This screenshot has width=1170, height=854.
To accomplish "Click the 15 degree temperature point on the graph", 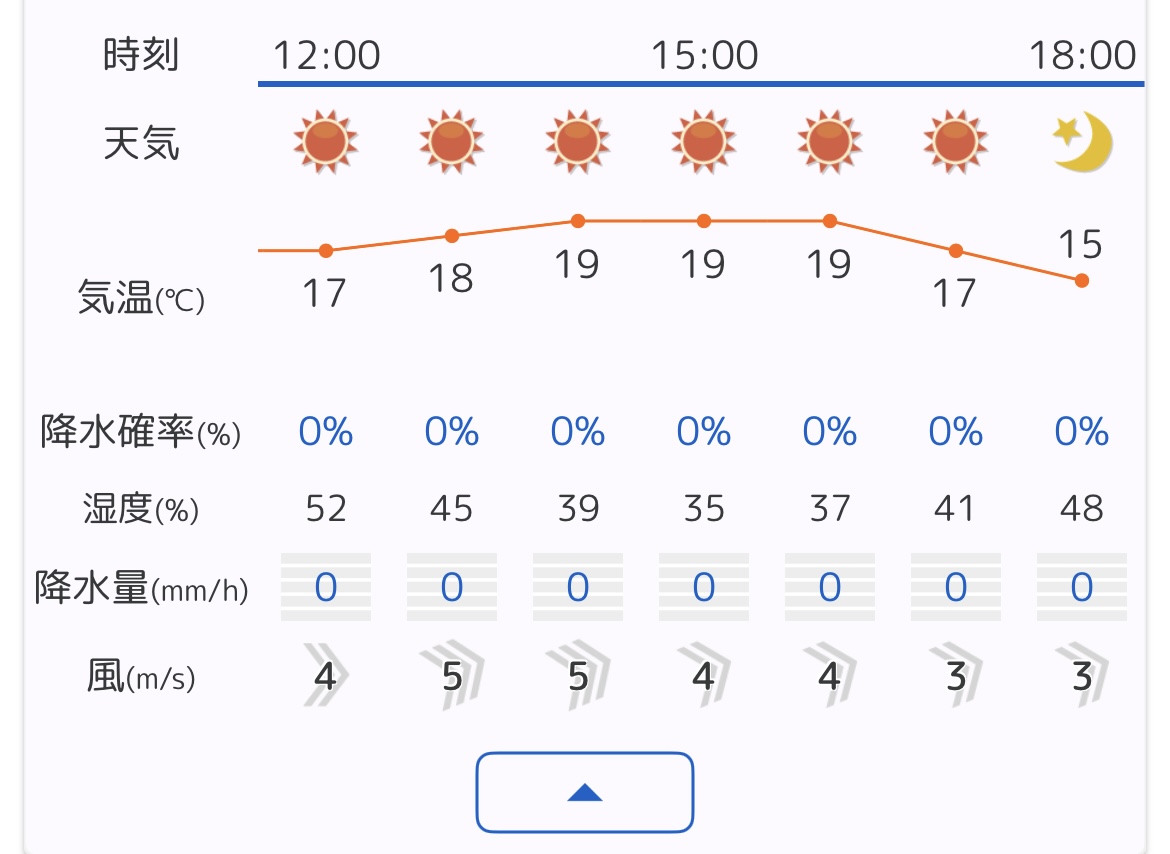I will coord(1082,280).
